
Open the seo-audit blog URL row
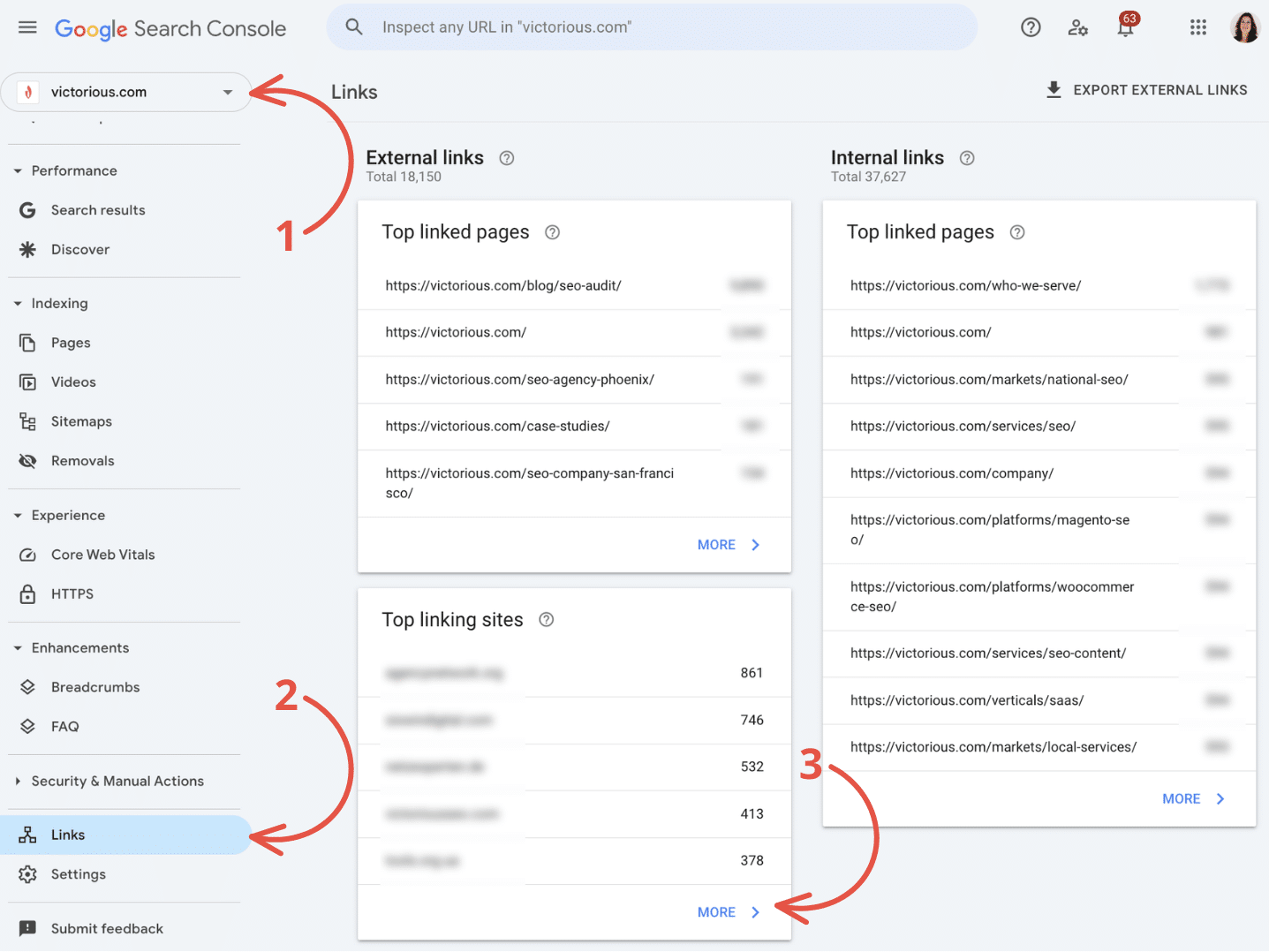tap(574, 286)
